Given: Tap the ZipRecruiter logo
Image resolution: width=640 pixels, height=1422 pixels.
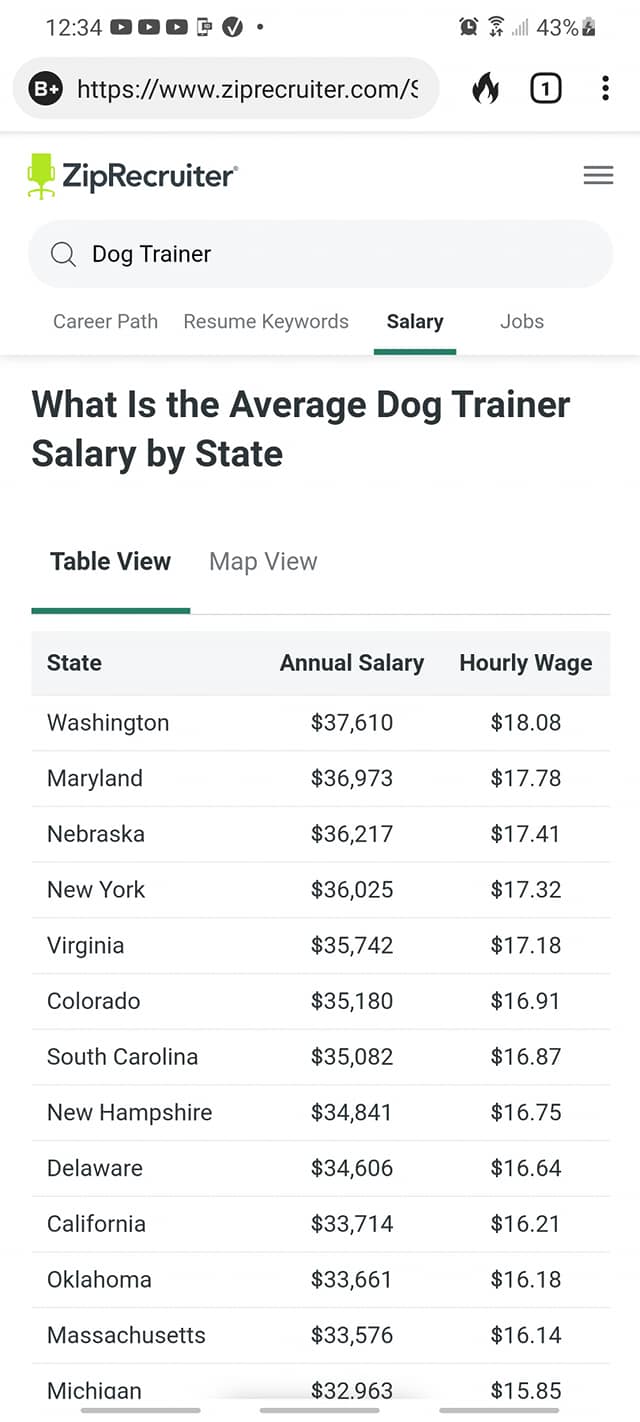Looking at the screenshot, I should click(132, 176).
